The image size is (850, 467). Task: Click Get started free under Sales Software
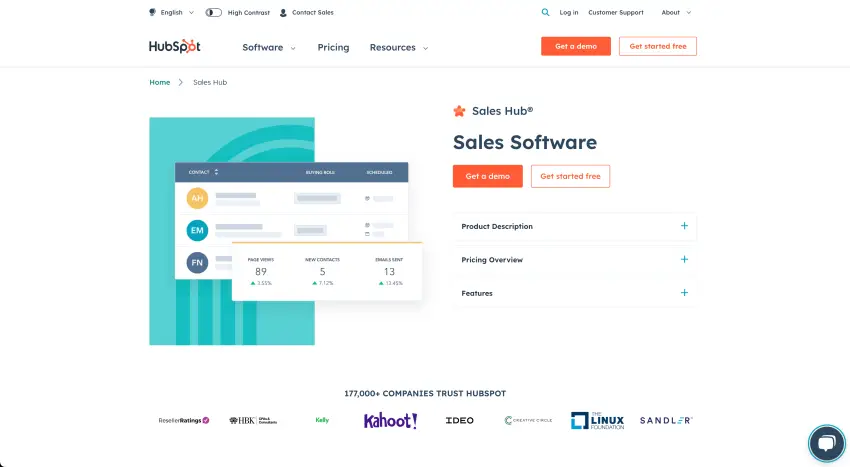(x=570, y=176)
